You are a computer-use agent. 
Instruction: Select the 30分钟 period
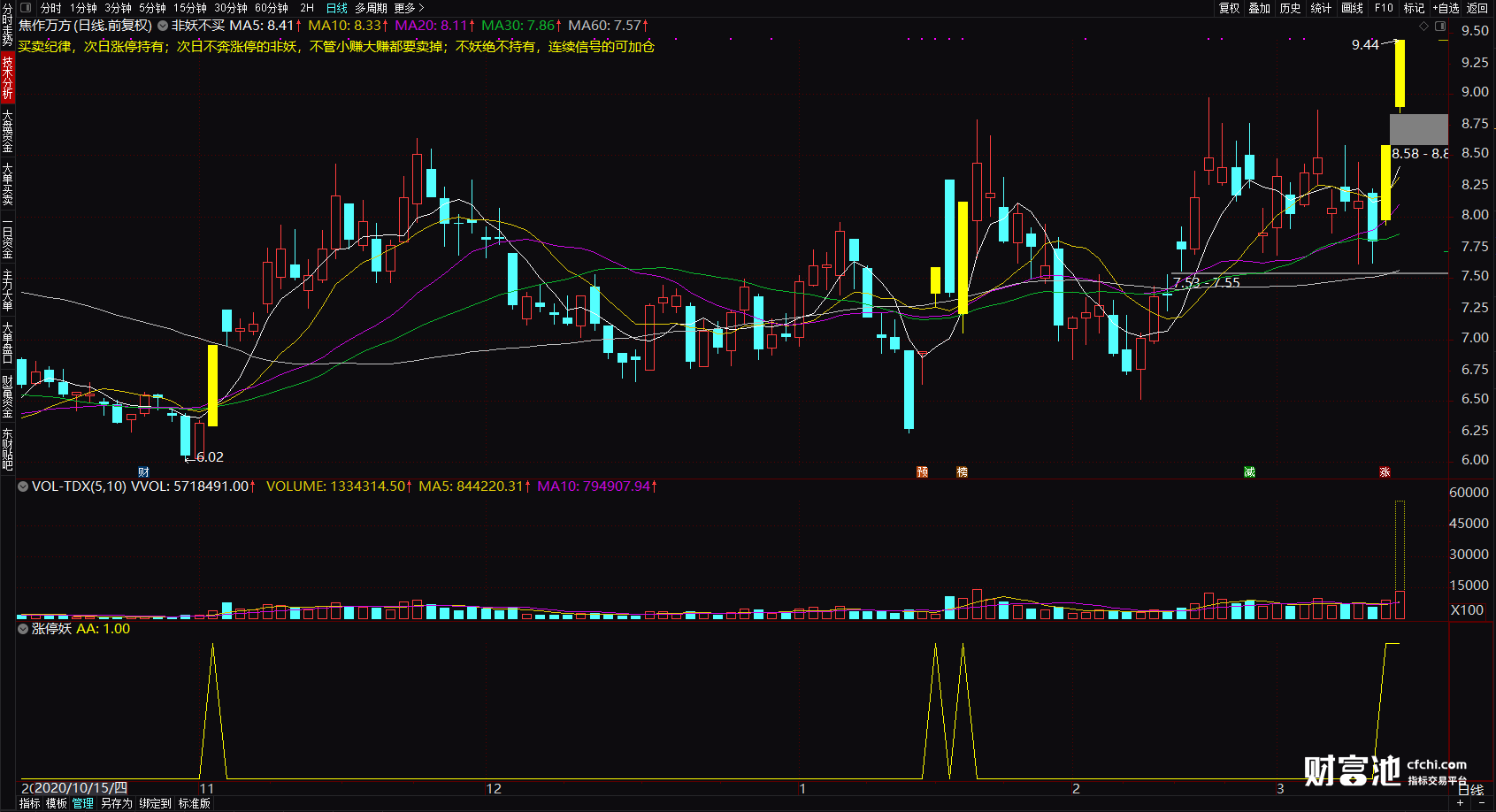click(231, 8)
